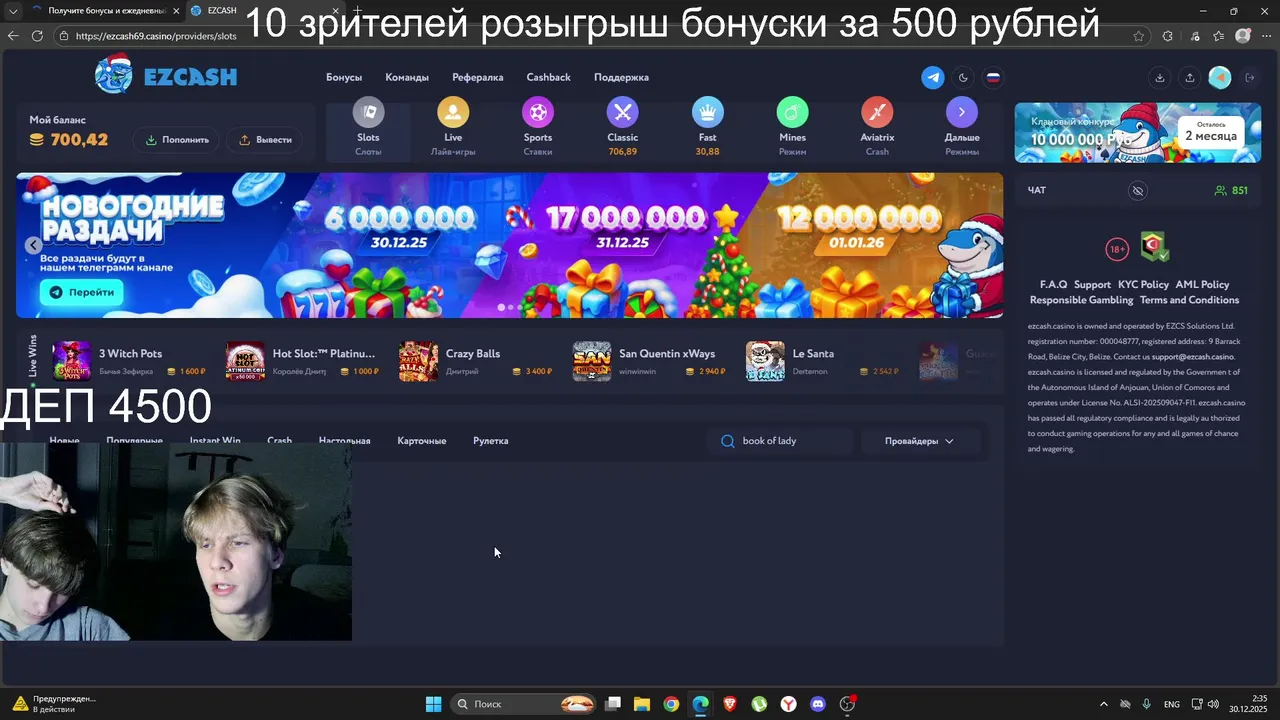Open the Windows Start button

[434, 704]
